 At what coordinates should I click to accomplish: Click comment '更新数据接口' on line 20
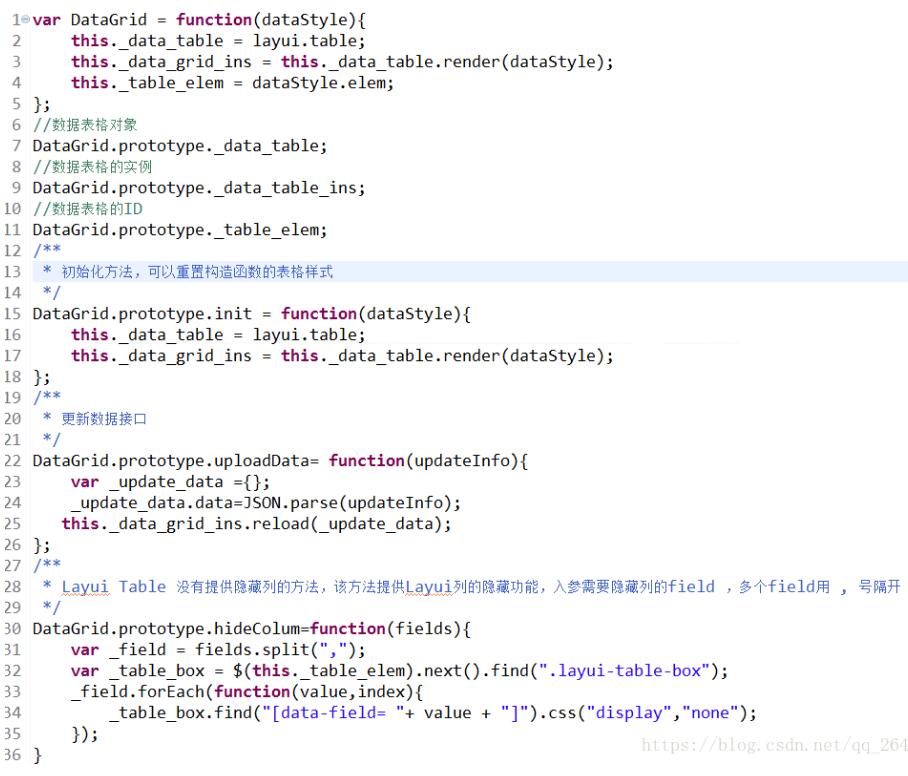(104, 419)
